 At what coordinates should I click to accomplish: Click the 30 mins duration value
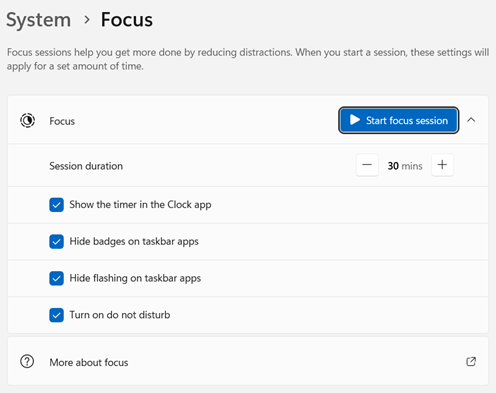click(x=405, y=166)
